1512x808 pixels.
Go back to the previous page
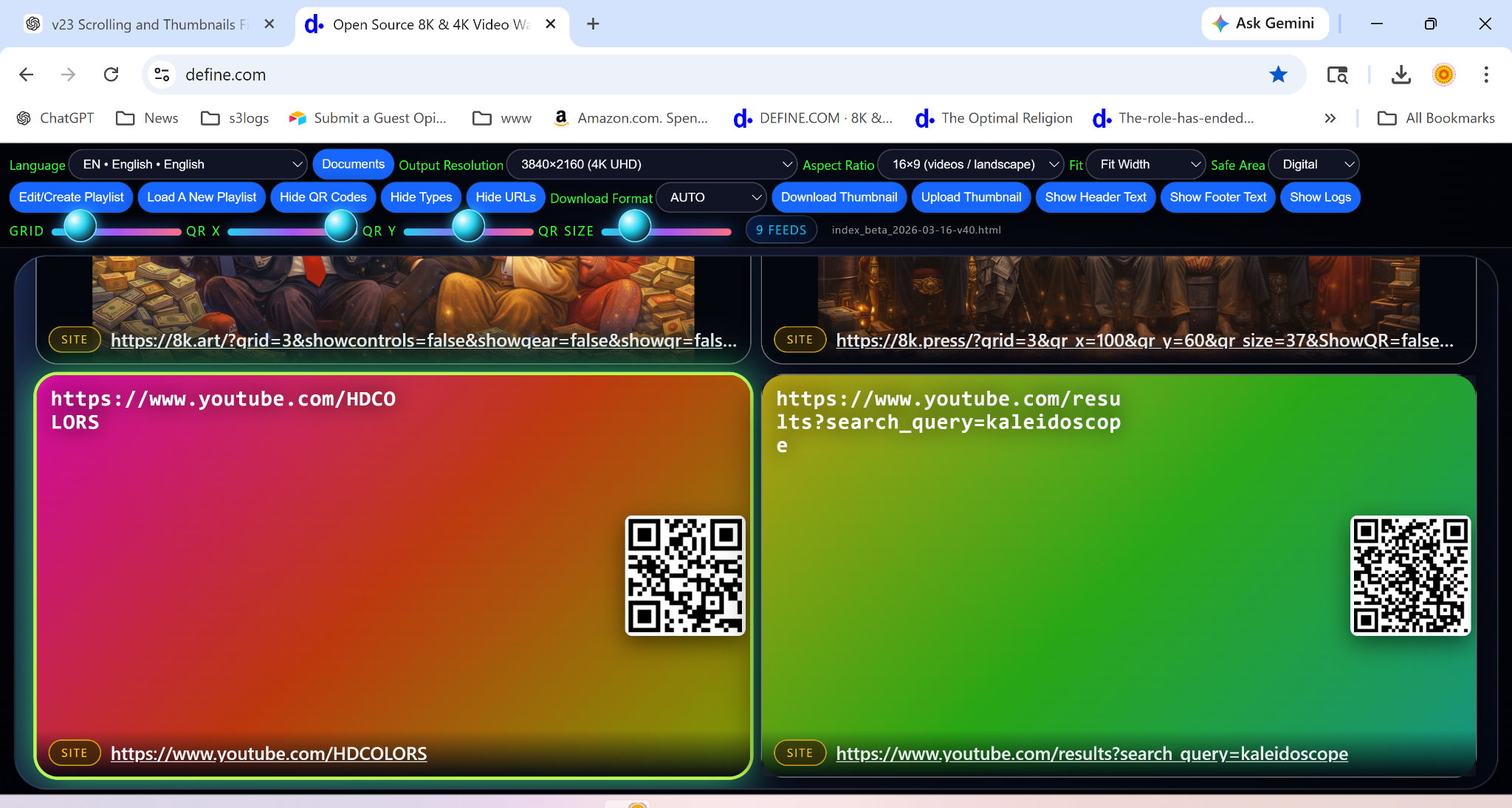(x=27, y=75)
